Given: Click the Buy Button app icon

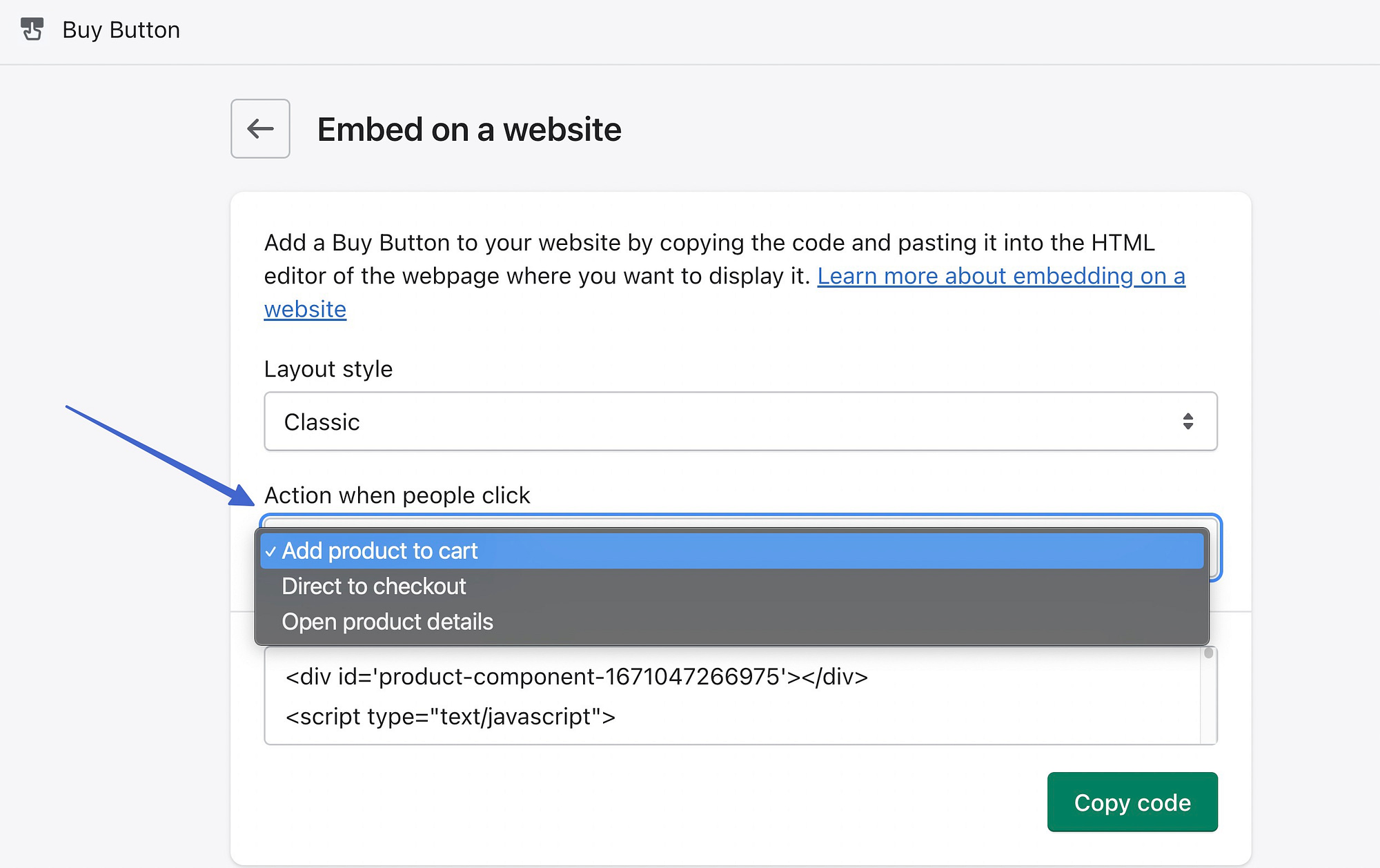Looking at the screenshot, I should (32, 30).
